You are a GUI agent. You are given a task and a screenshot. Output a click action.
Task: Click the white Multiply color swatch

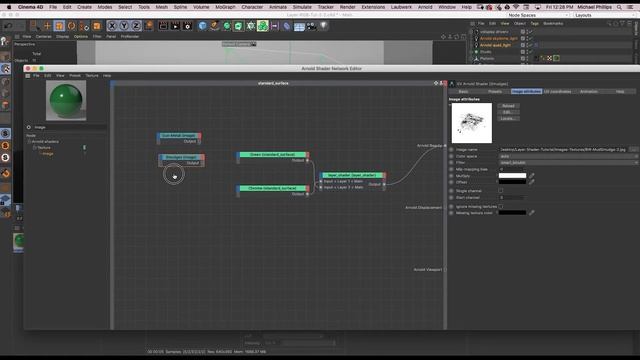point(512,176)
